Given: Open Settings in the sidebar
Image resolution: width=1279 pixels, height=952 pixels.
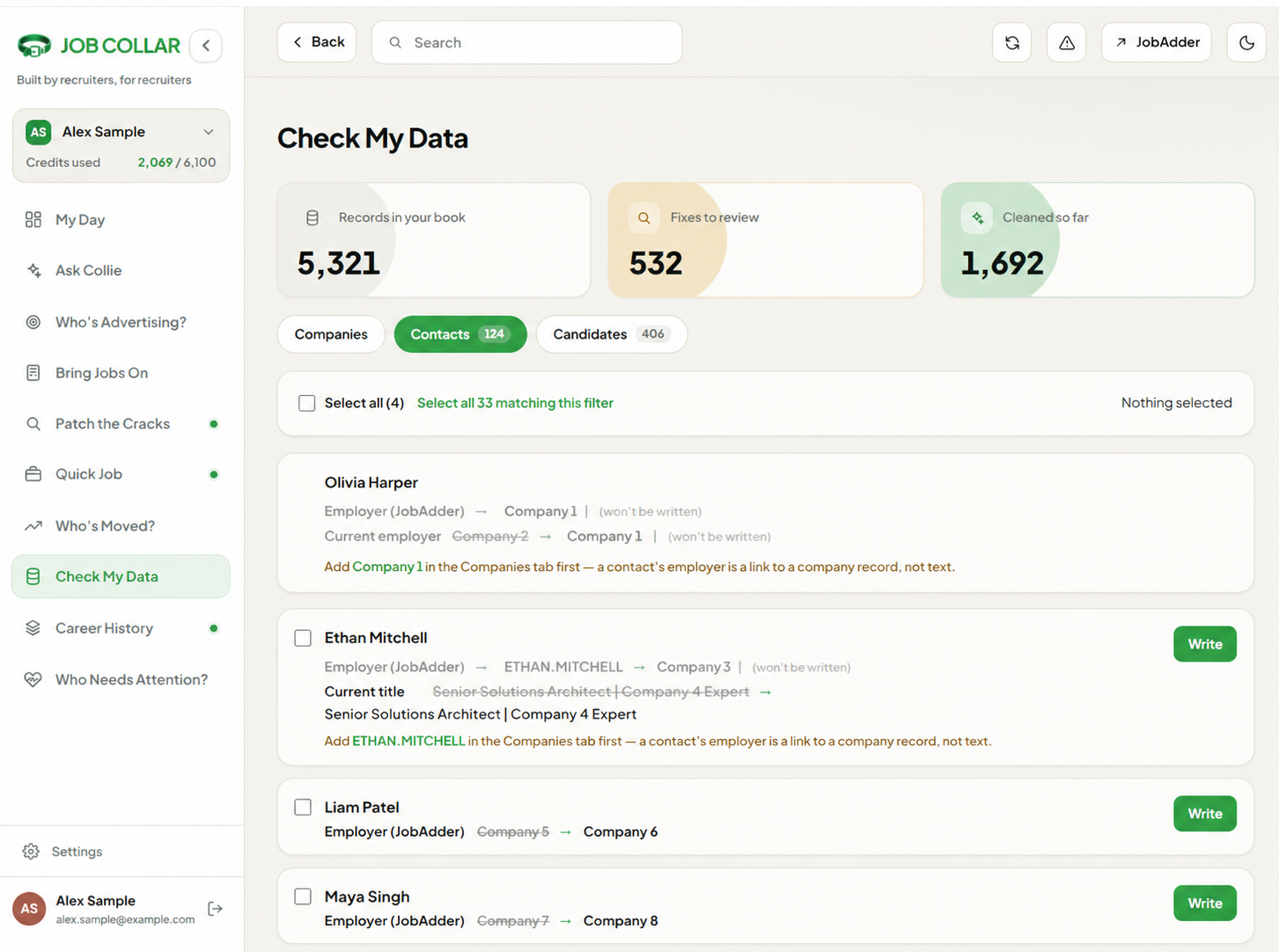Looking at the screenshot, I should point(121,852).
